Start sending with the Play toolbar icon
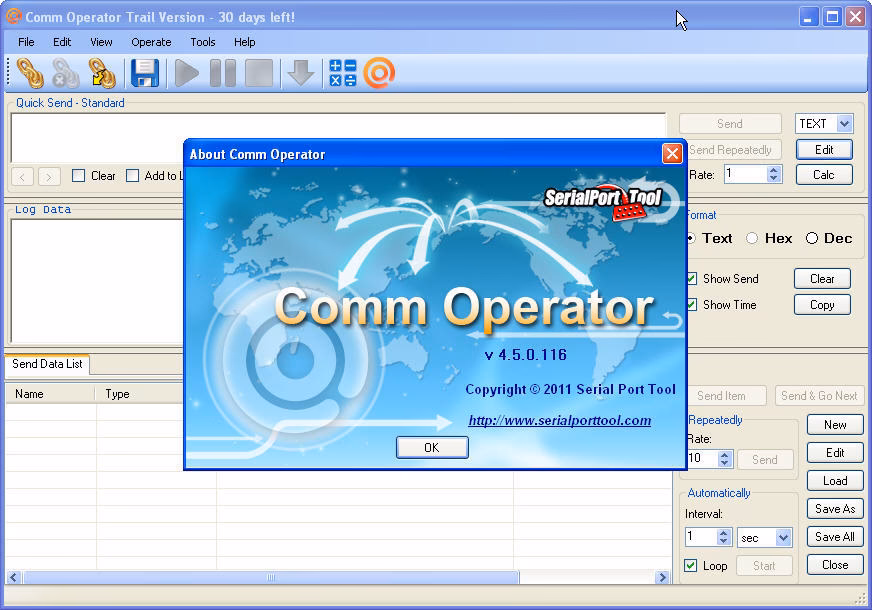Viewport: 872px width, 610px height. coord(184,72)
